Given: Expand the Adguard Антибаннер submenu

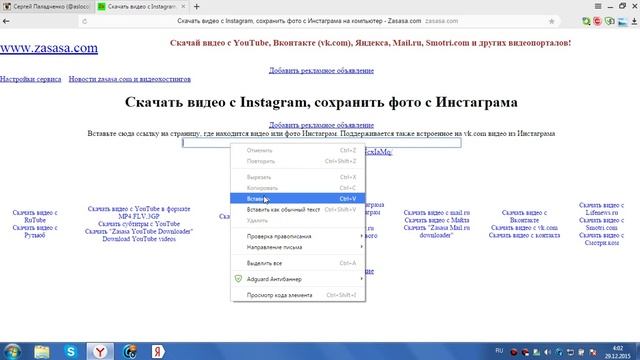Looking at the screenshot, I should coord(298,279).
